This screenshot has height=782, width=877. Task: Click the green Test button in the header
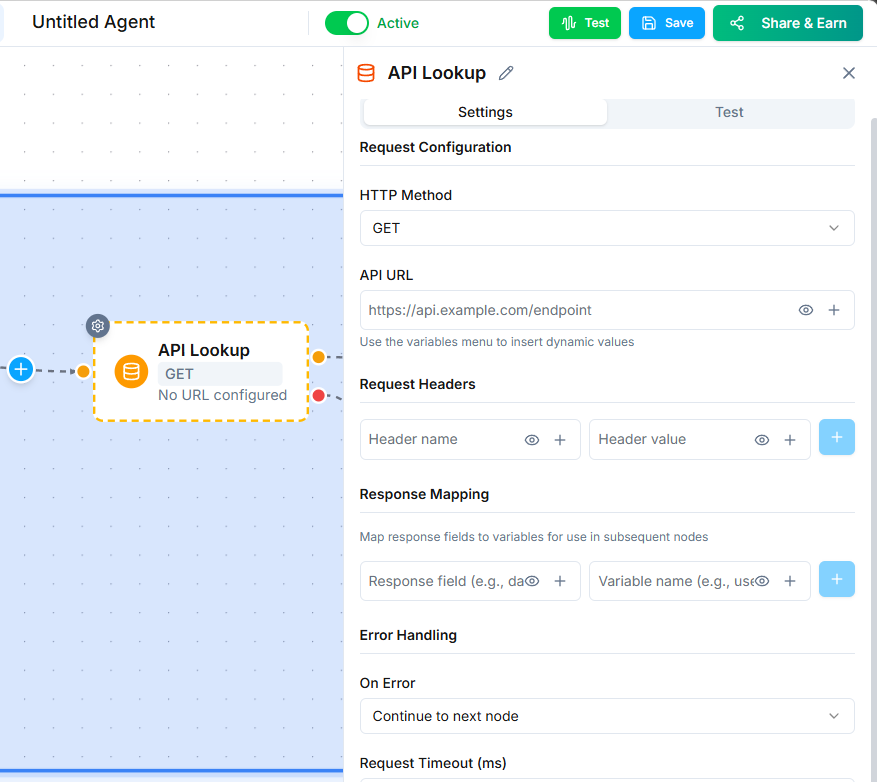(x=584, y=23)
